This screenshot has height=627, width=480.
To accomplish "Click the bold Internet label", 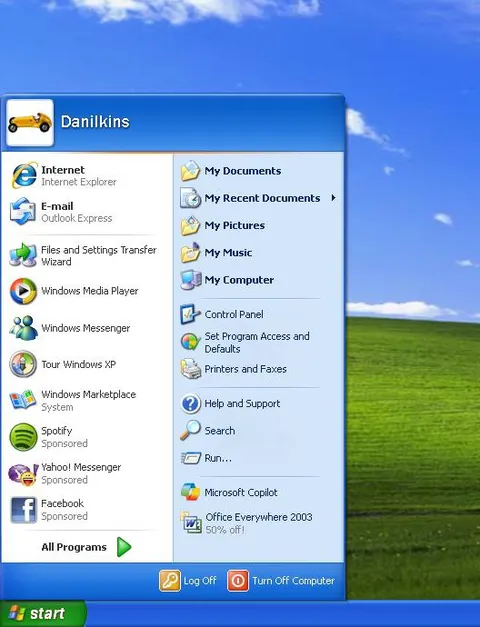I will pos(63,170).
